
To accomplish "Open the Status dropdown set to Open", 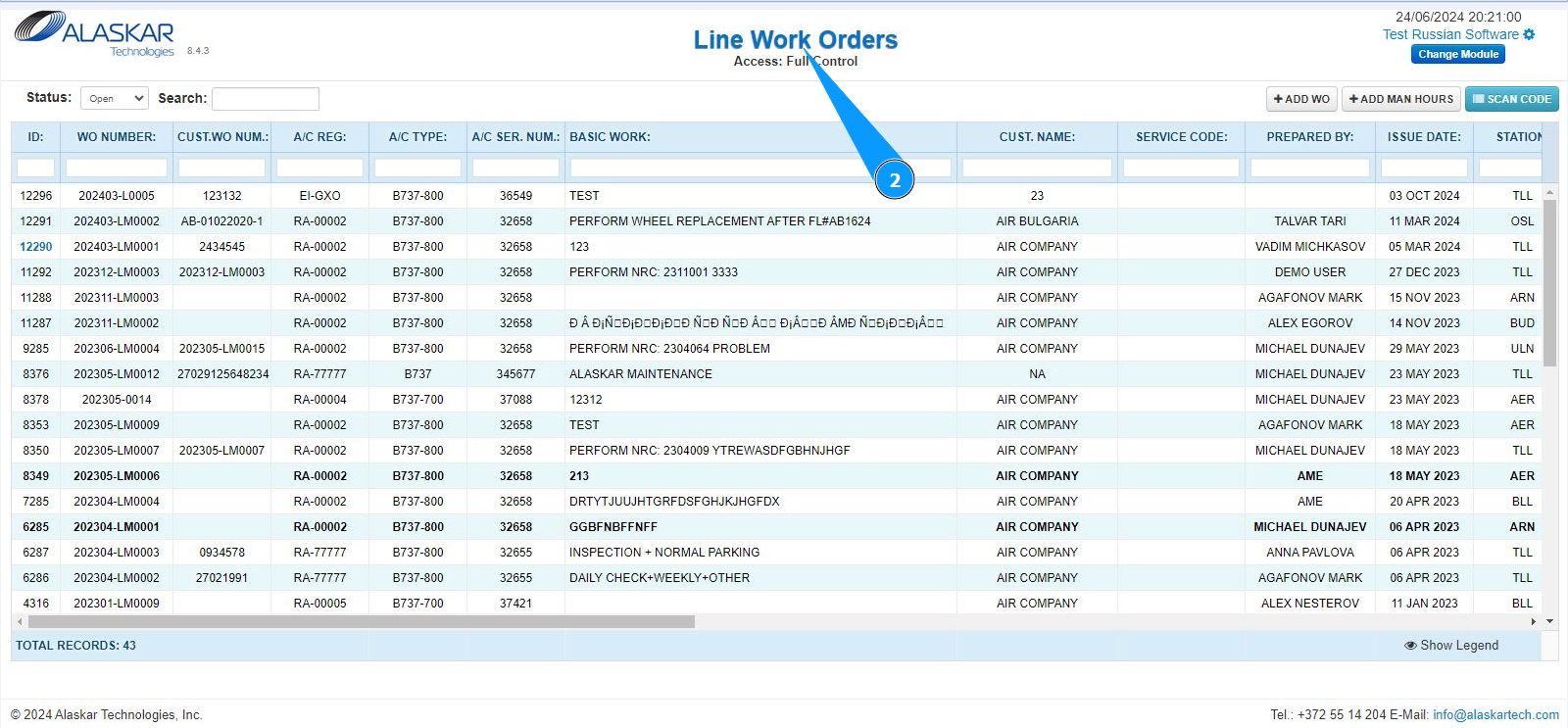I will coord(115,98).
